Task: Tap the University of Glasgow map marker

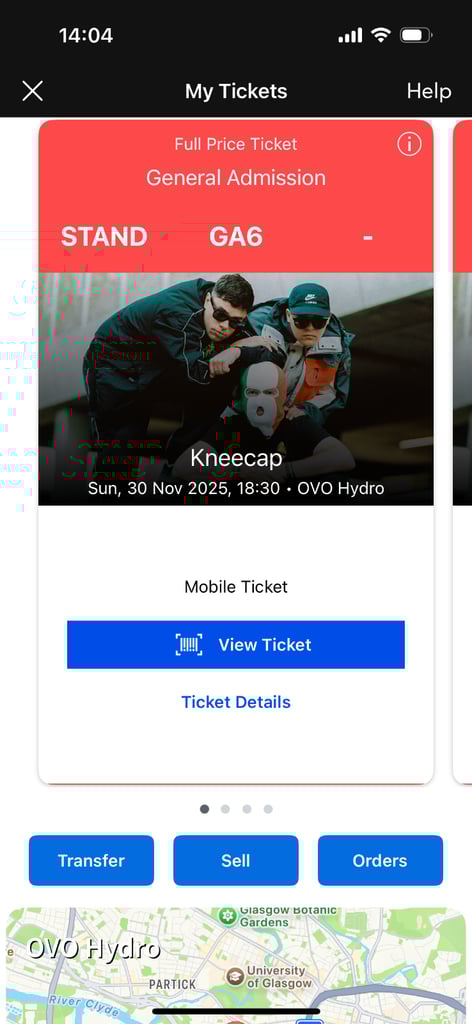Action: (235, 977)
